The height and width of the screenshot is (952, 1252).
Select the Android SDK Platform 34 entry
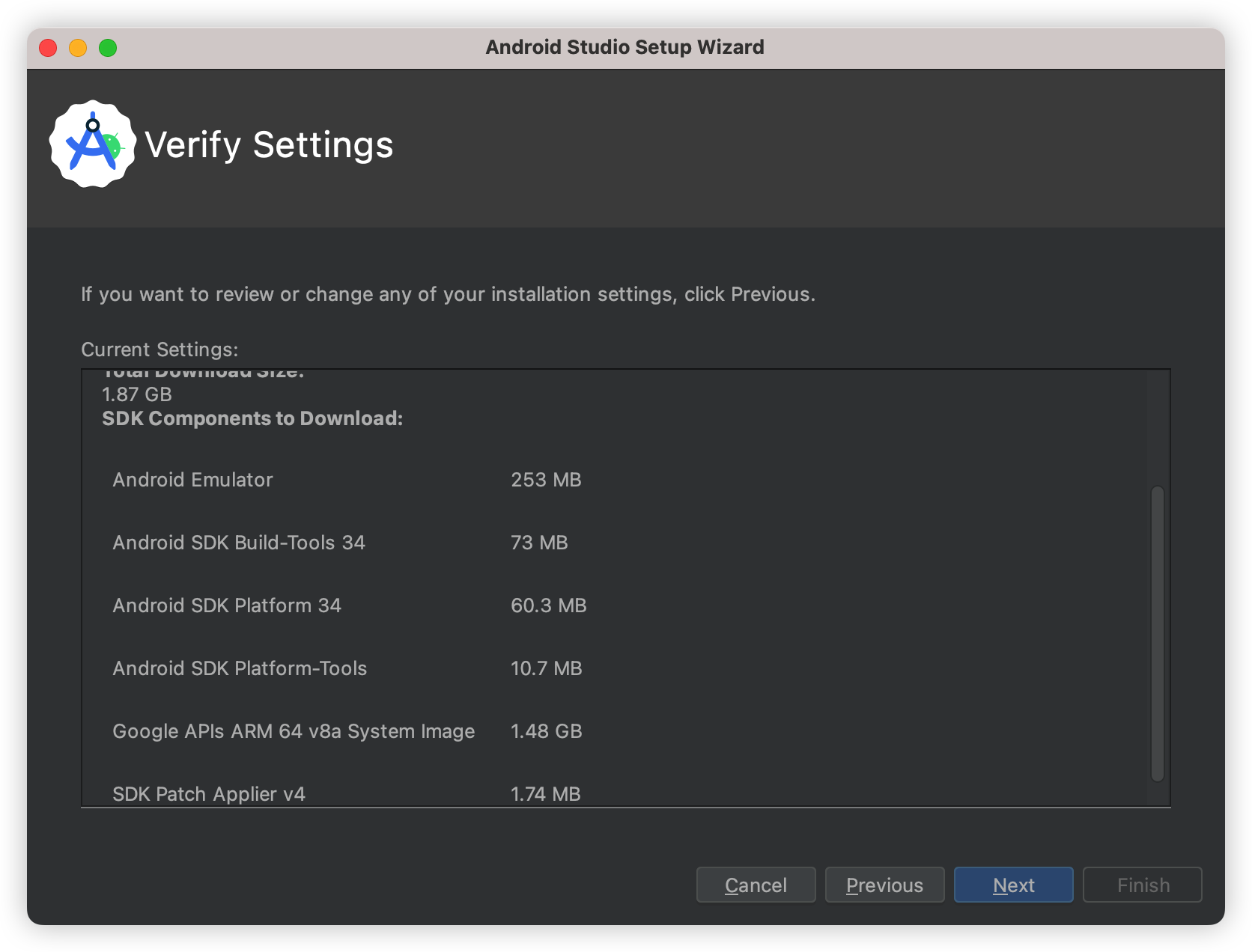(x=227, y=605)
